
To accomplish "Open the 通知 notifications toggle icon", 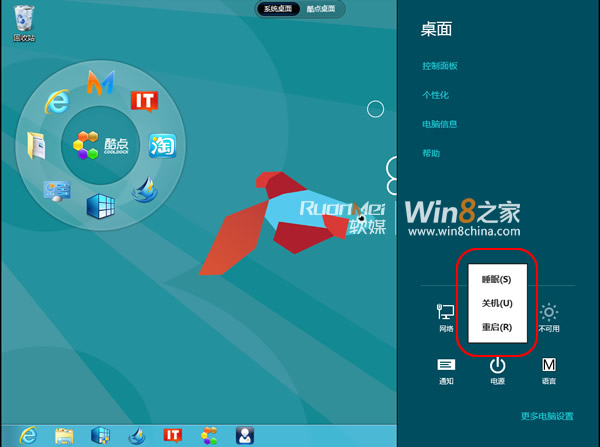I will point(445,366).
